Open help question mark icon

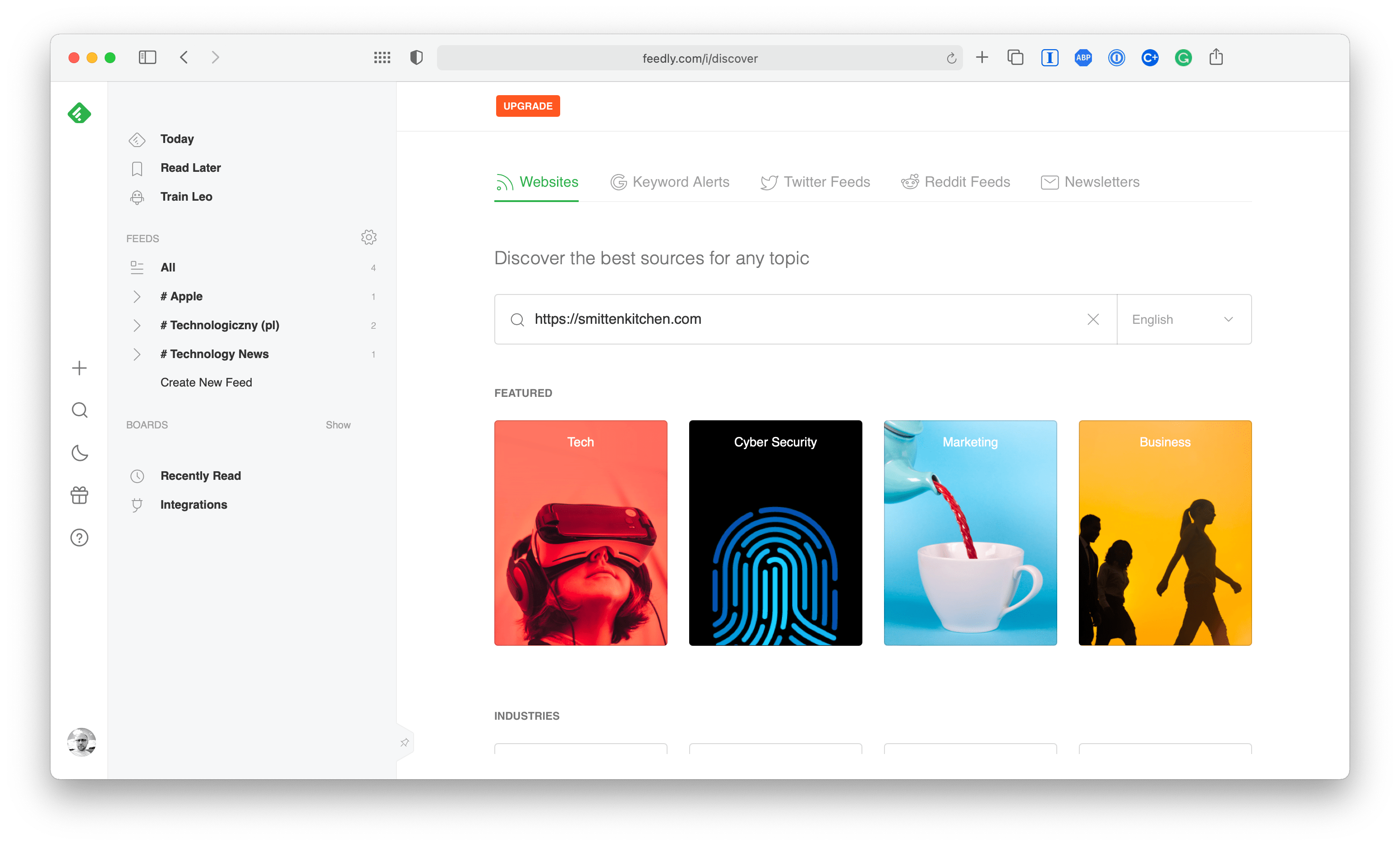79,538
